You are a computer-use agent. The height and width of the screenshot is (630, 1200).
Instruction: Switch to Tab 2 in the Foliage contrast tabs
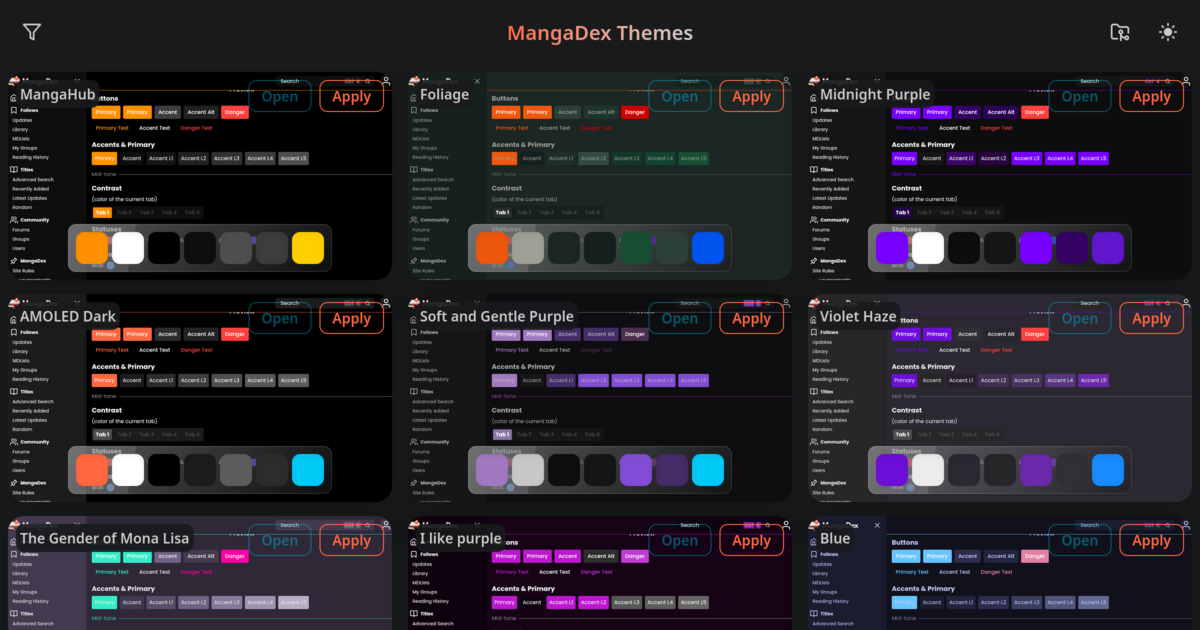524,212
